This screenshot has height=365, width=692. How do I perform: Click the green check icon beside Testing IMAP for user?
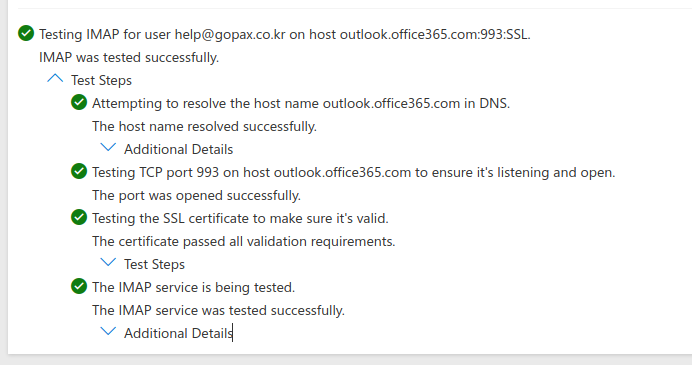(26, 33)
